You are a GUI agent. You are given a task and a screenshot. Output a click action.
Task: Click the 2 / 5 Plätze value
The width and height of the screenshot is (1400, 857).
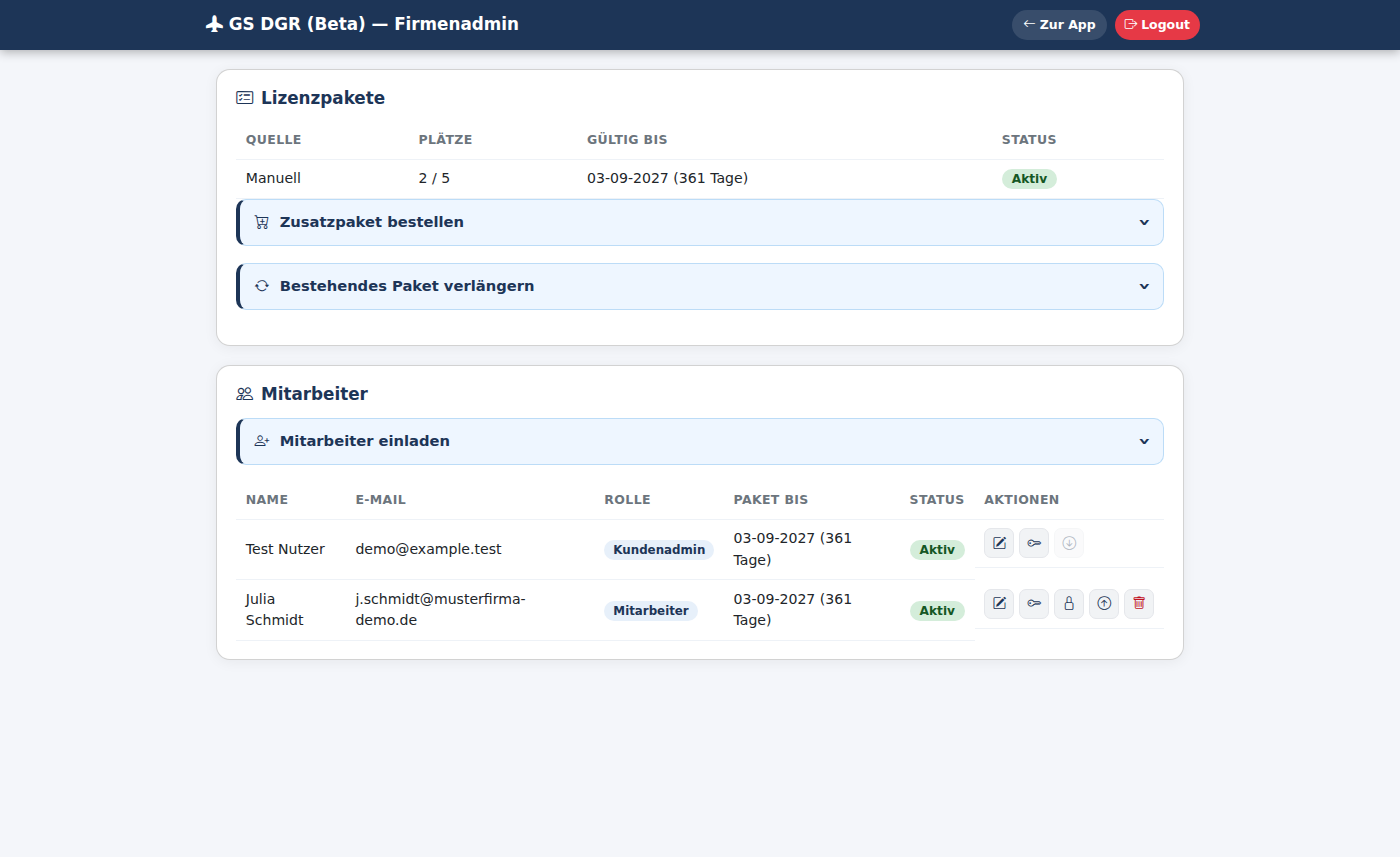click(434, 178)
